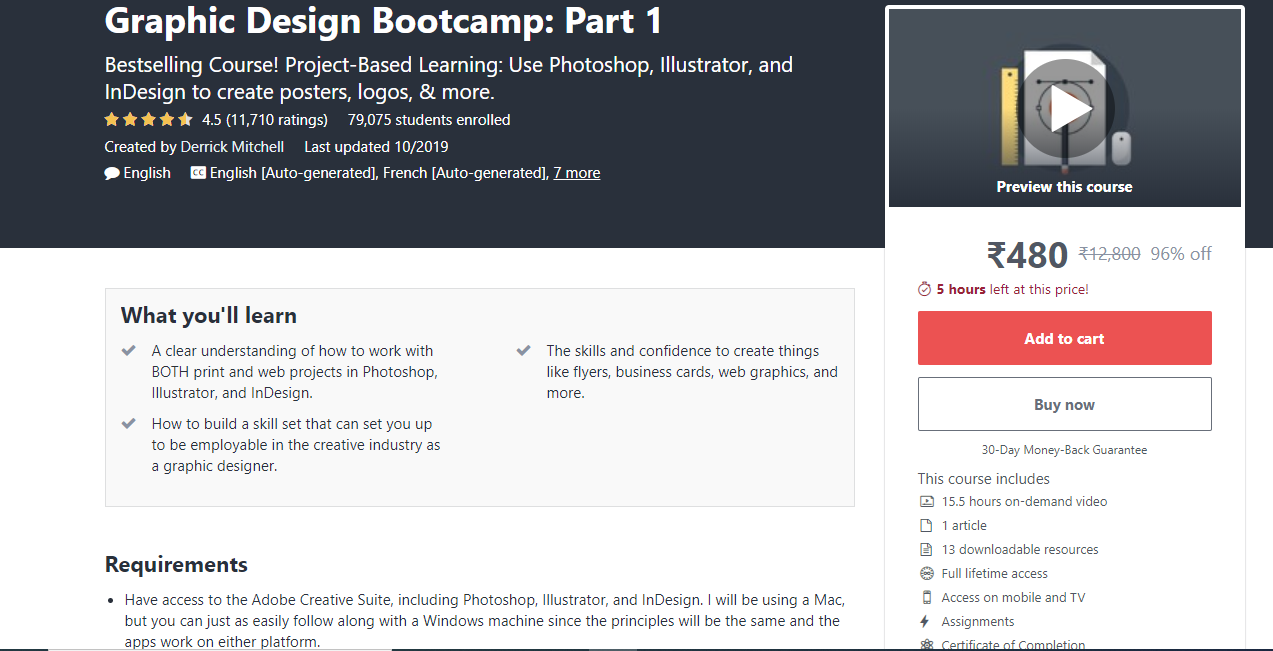Click the document icon beside 1 article

coord(926,526)
